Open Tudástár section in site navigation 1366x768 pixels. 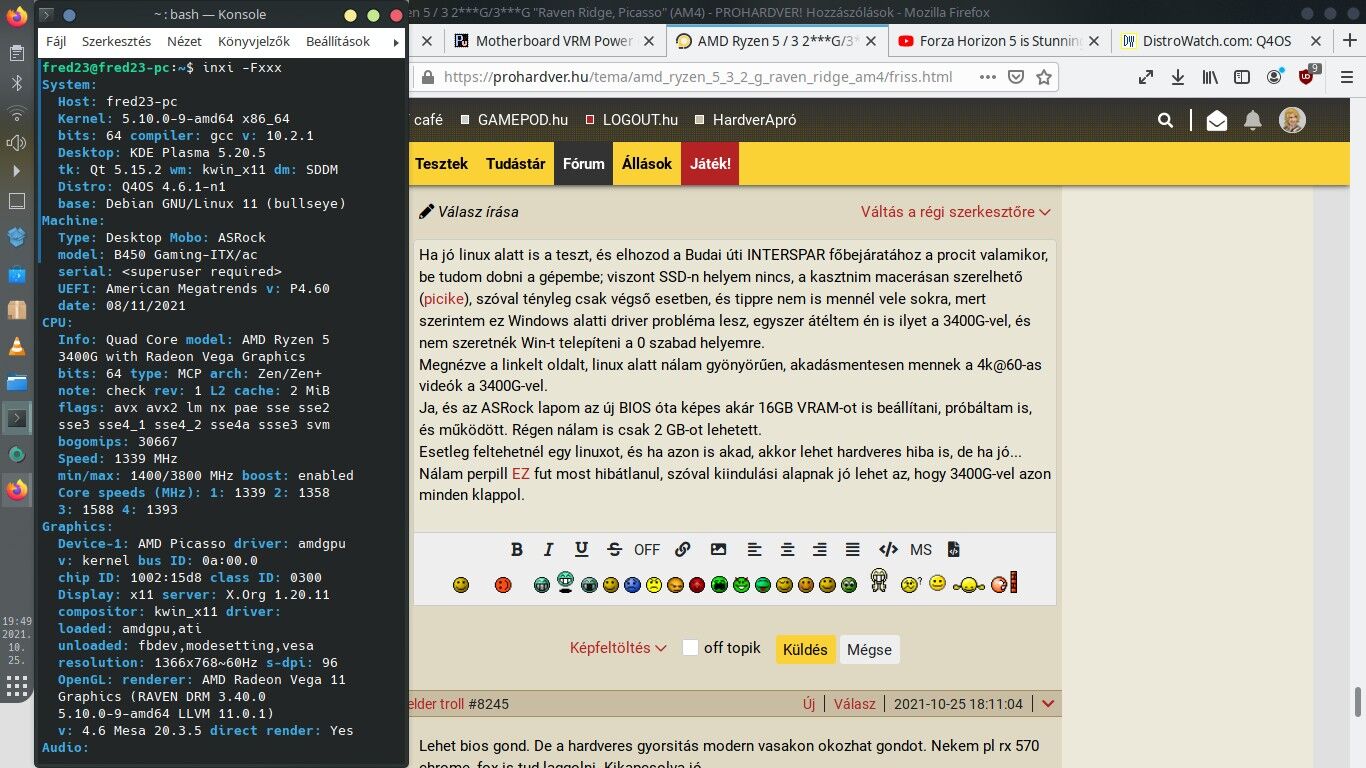(x=515, y=163)
